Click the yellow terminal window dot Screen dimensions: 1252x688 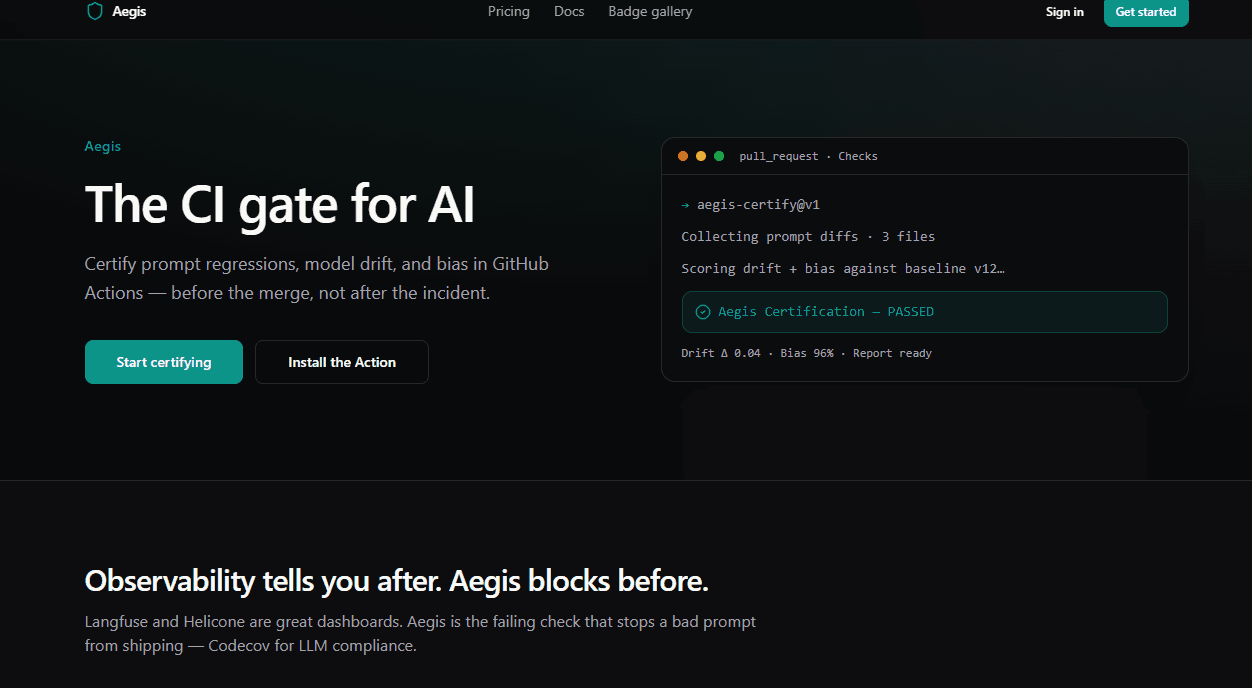click(701, 156)
